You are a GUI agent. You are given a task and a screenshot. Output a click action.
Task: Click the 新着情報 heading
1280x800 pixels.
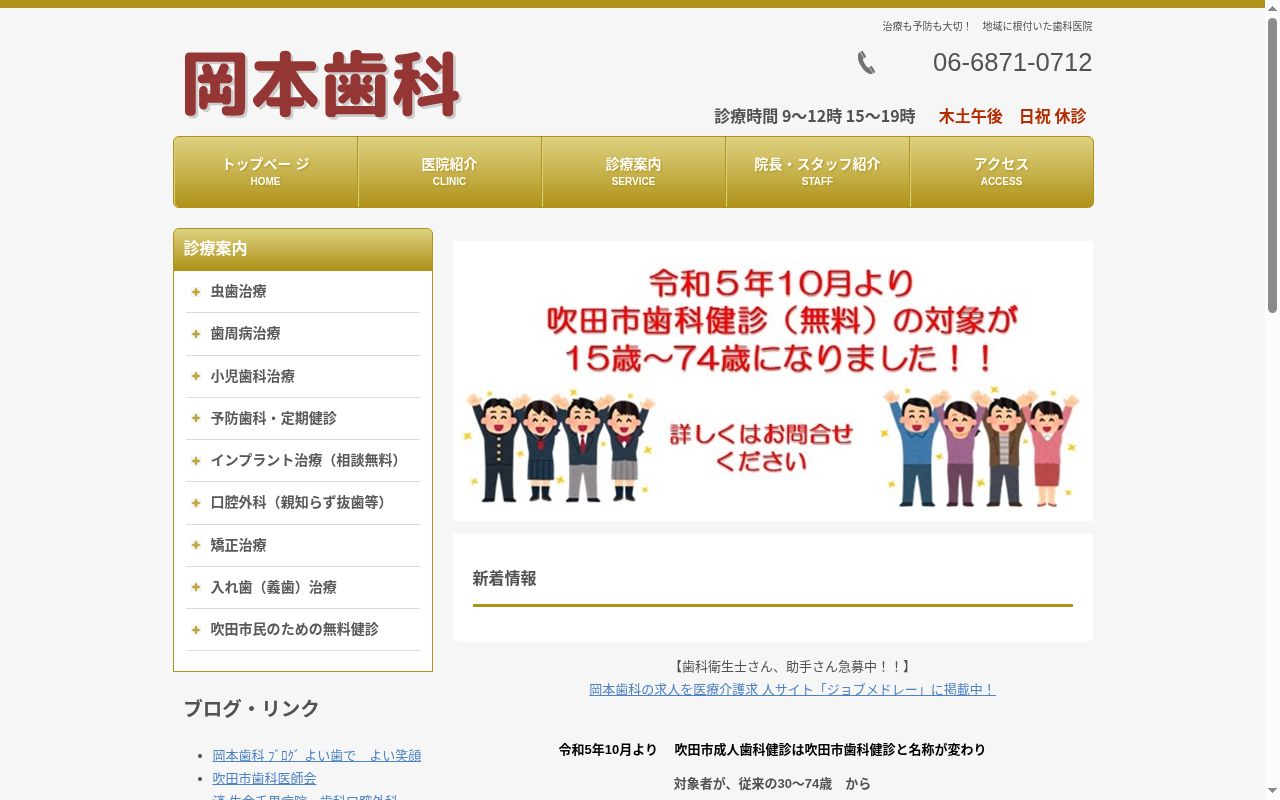[504, 579]
